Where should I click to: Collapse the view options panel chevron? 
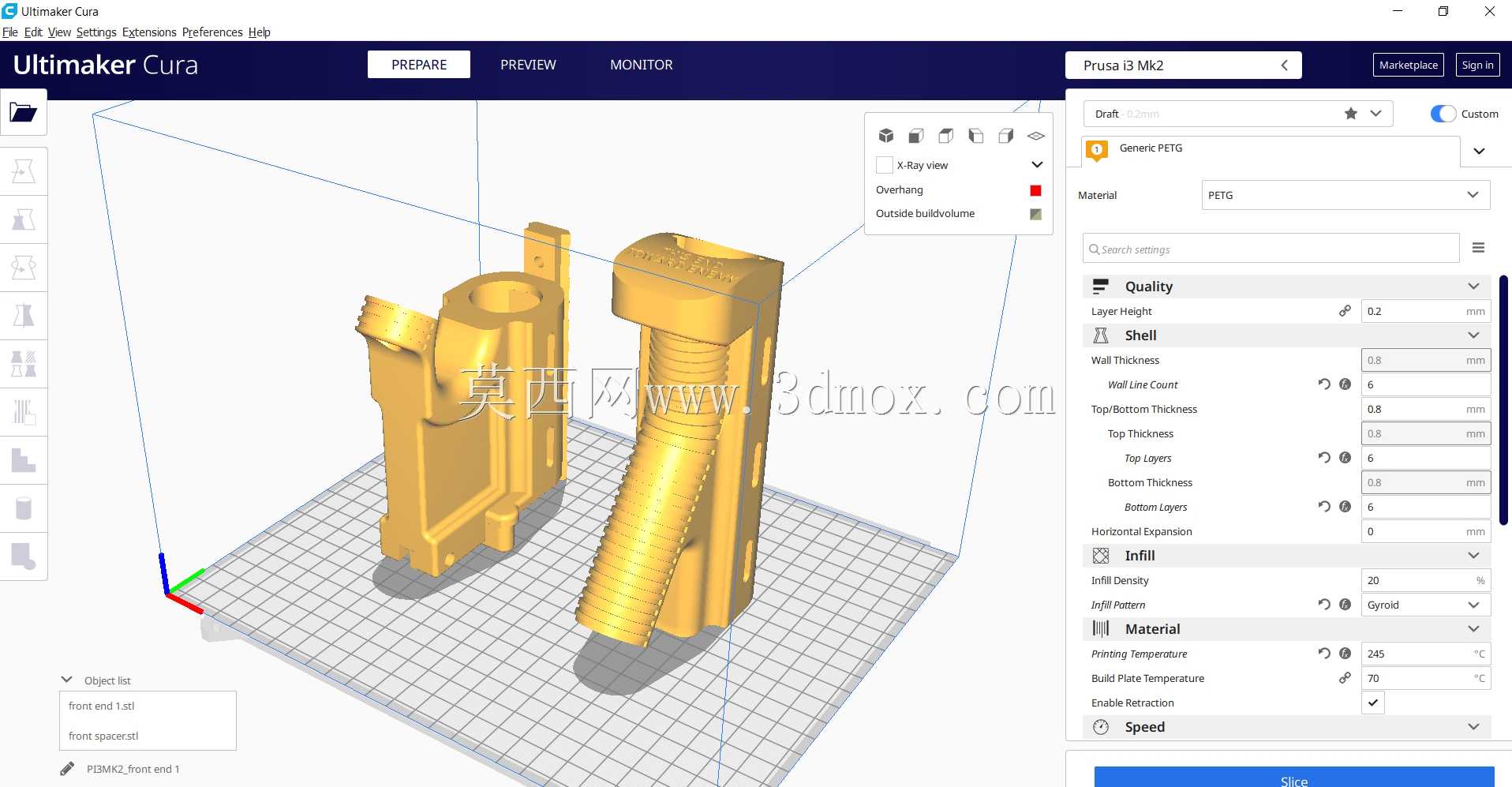(1037, 165)
